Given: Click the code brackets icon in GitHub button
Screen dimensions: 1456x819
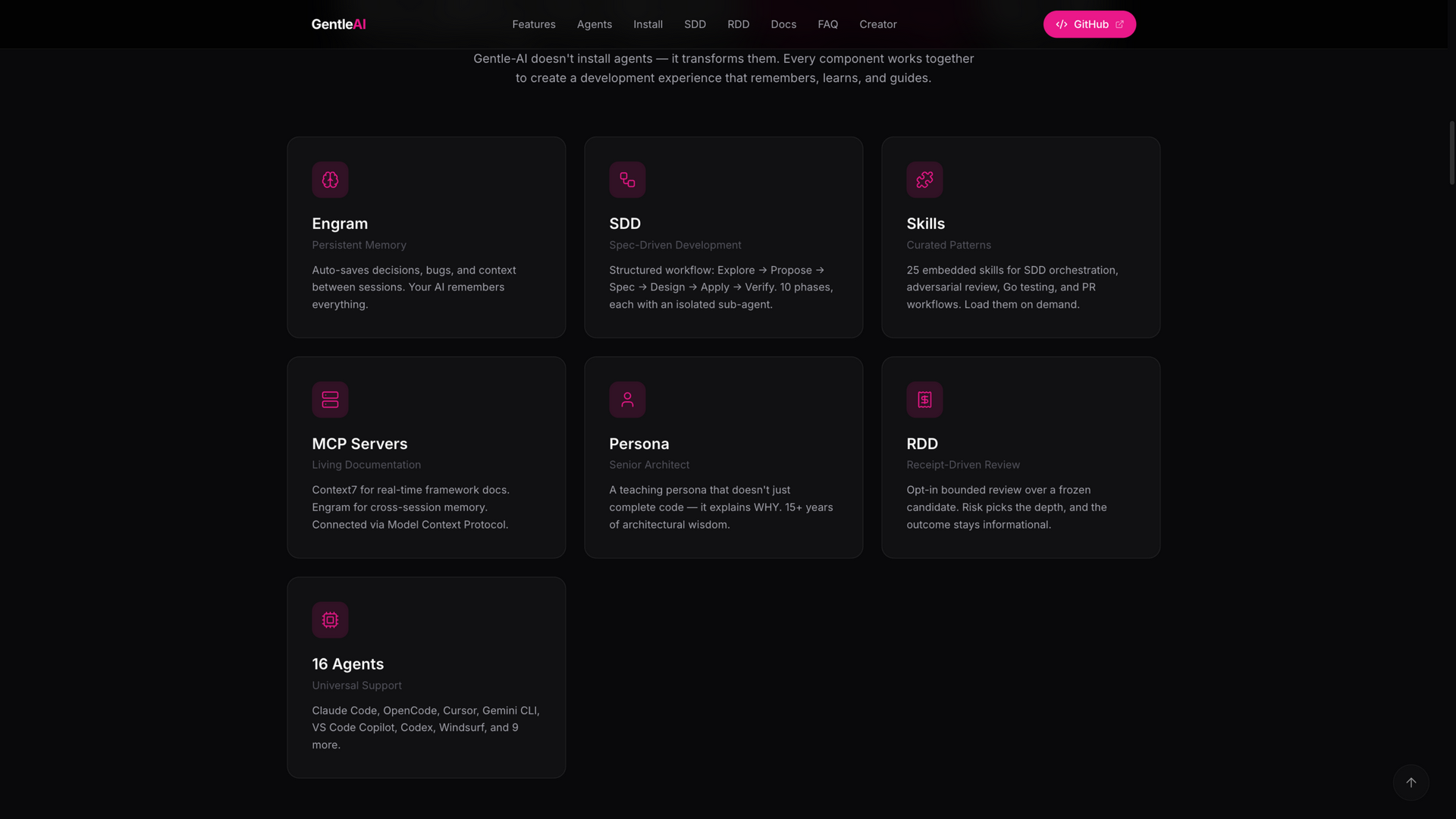Looking at the screenshot, I should point(1062,24).
